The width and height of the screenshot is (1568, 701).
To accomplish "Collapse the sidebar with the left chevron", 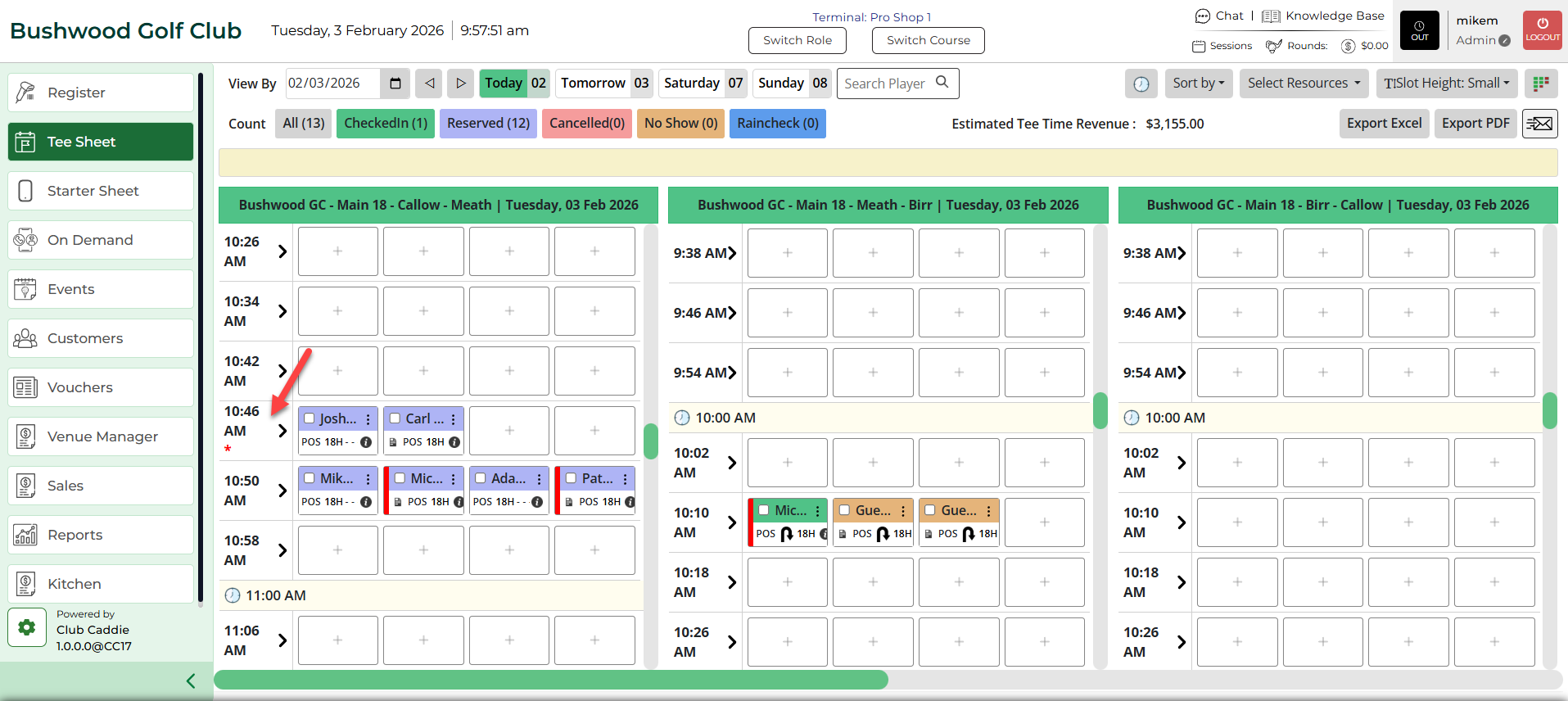I will click(x=191, y=681).
